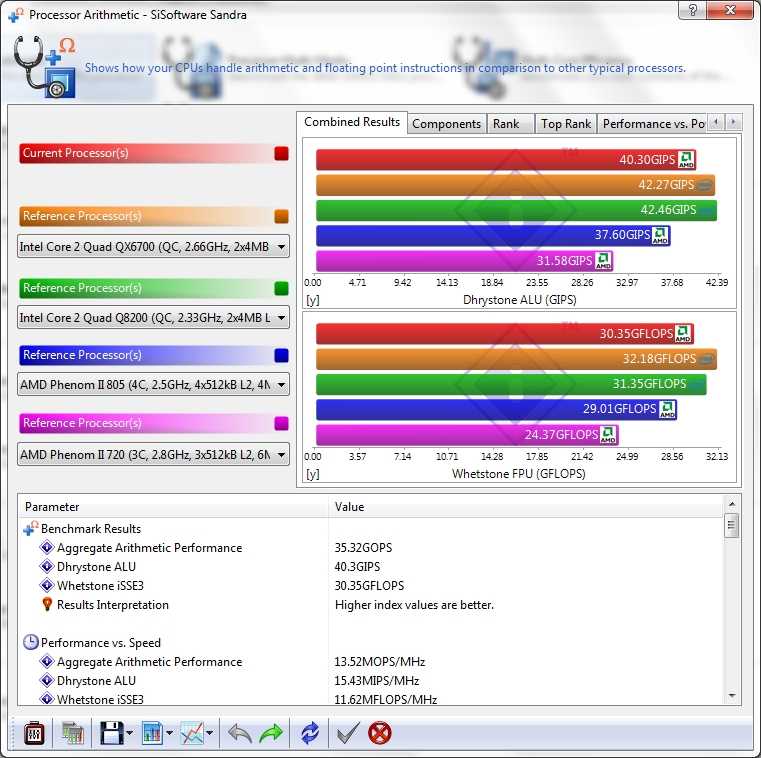
Task: Click the stethoscope module icon in header
Action: pos(45,67)
